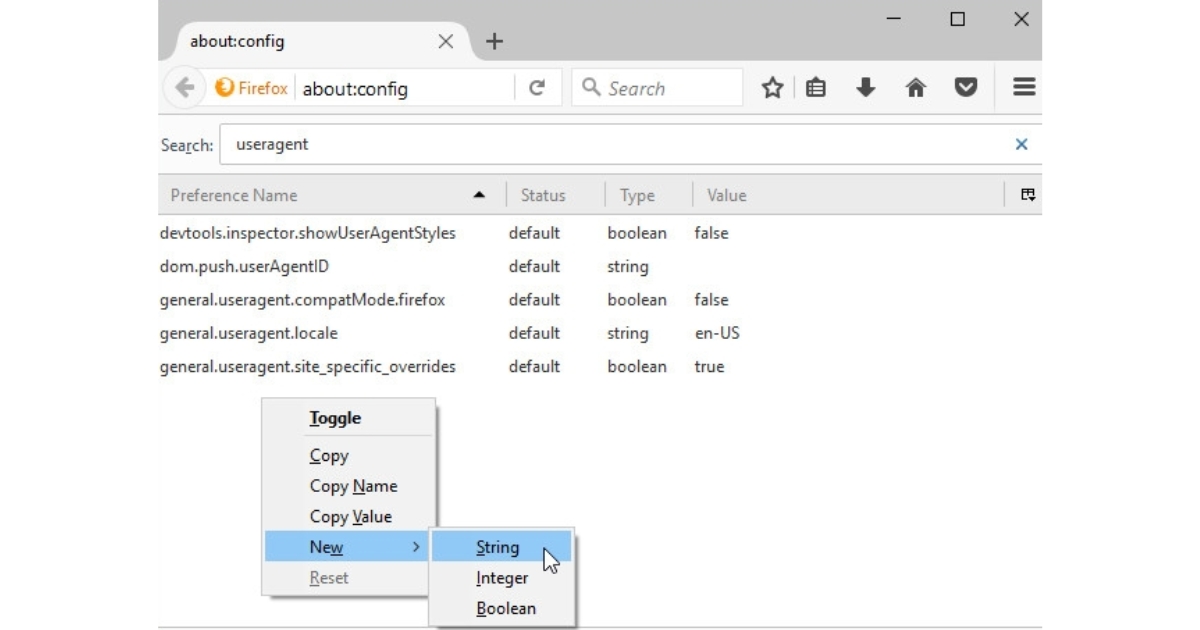The height and width of the screenshot is (630, 1200).
Task: Click the back arrow navigation button
Action: [185, 88]
